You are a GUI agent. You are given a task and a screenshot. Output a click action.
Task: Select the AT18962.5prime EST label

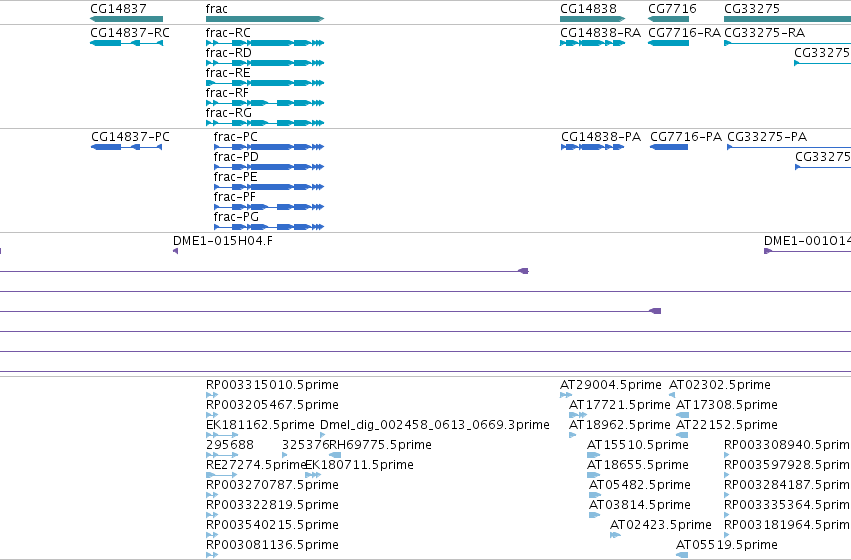[620, 425]
